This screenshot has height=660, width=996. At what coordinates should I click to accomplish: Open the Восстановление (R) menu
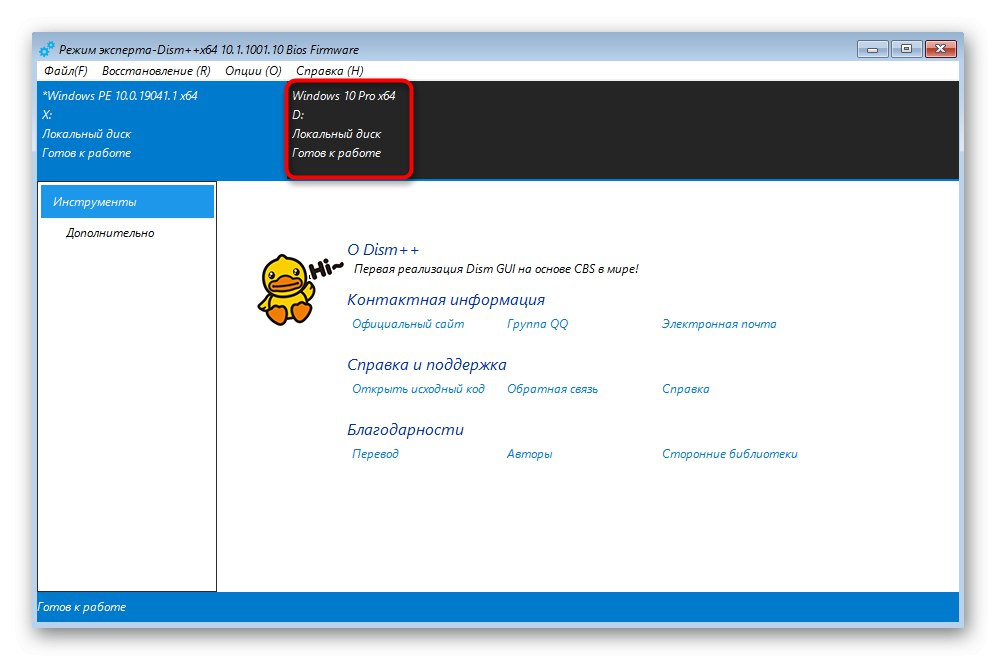coord(156,71)
